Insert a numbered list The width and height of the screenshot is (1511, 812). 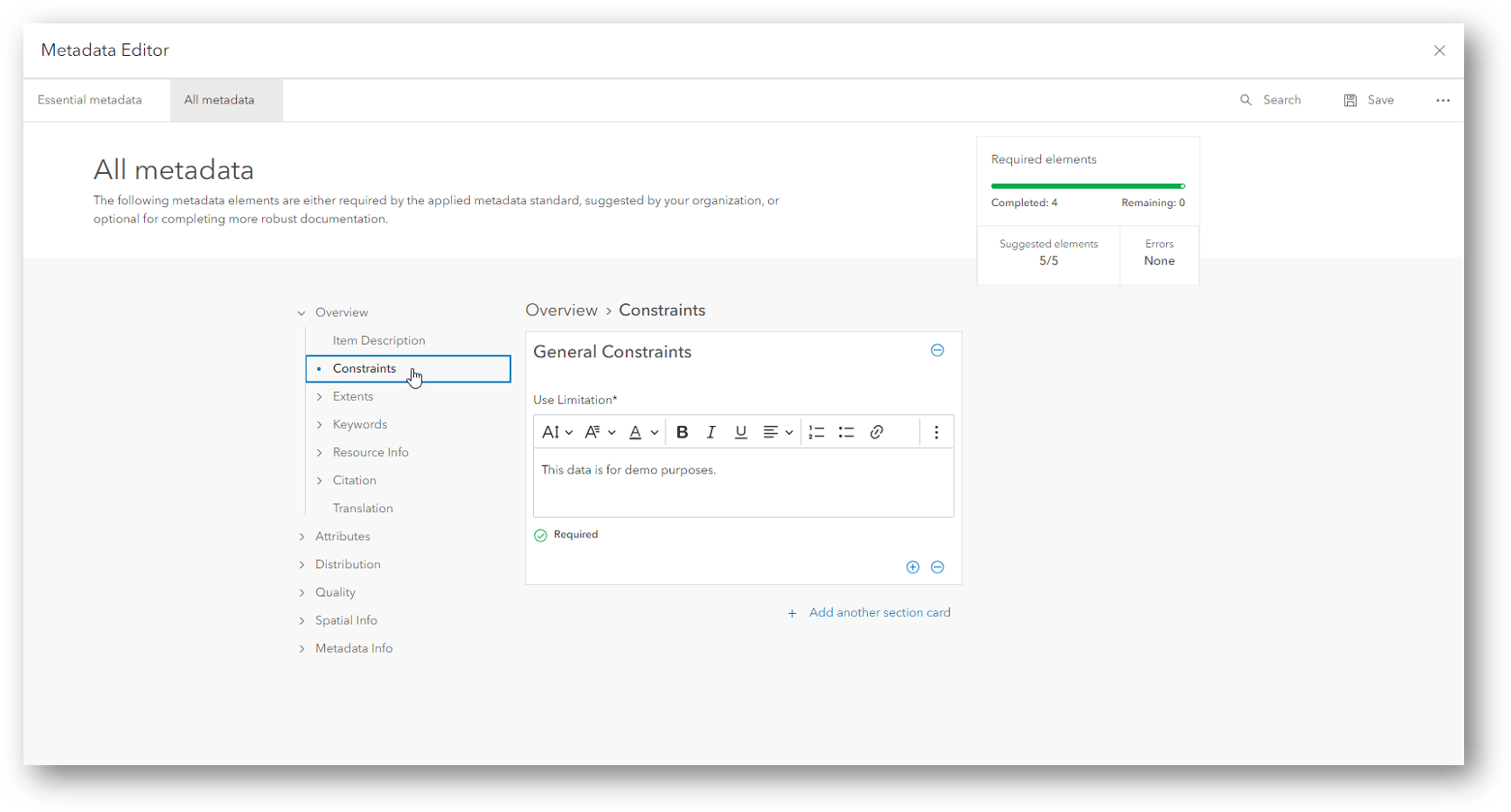[x=816, y=431]
